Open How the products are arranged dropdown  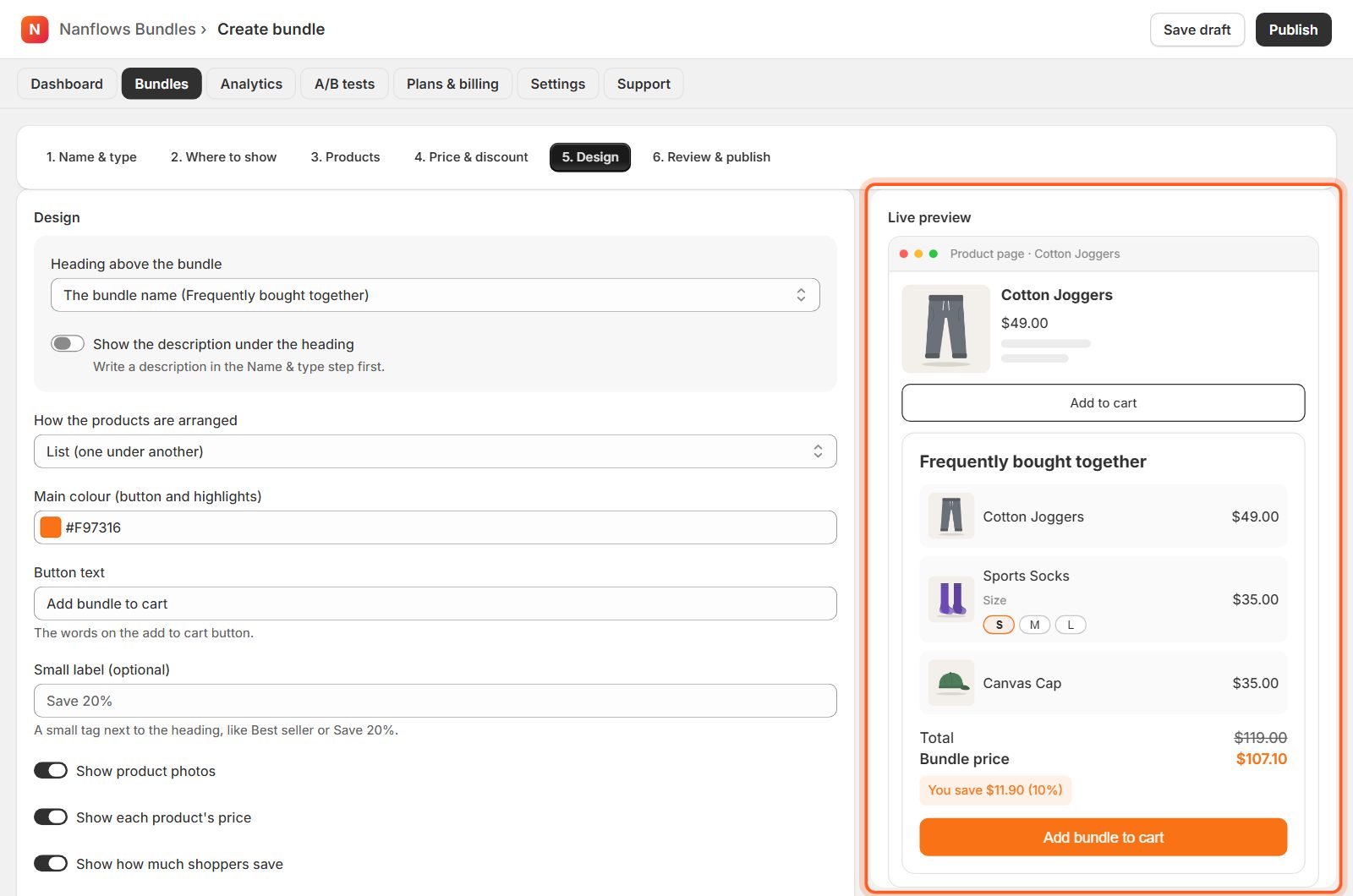(x=435, y=451)
